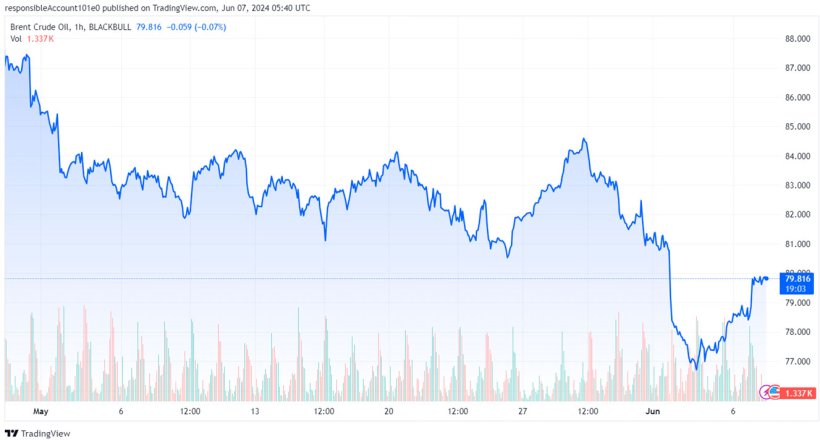Screen dimensions: 820x440
Task: Select the May date on time axis
Action: (x=40, y=411)
